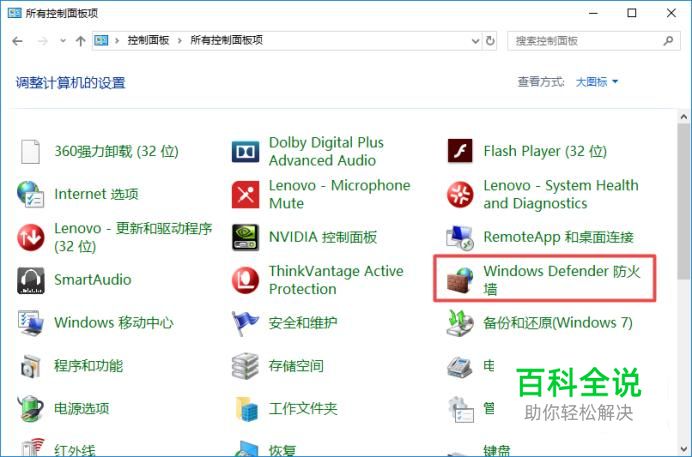Select the 控制面板 breadcrumb
Viewport: 692px width, 457px height.
coord(148,40)
